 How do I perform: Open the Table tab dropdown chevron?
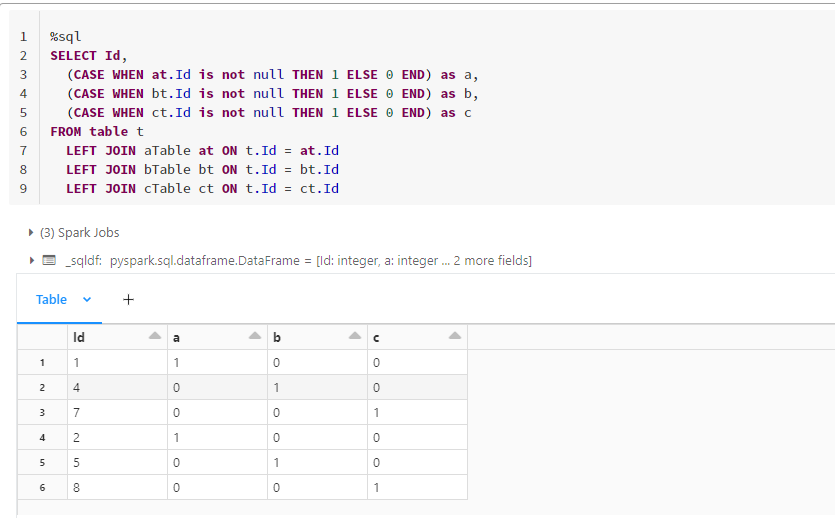[x=86, y=299]
